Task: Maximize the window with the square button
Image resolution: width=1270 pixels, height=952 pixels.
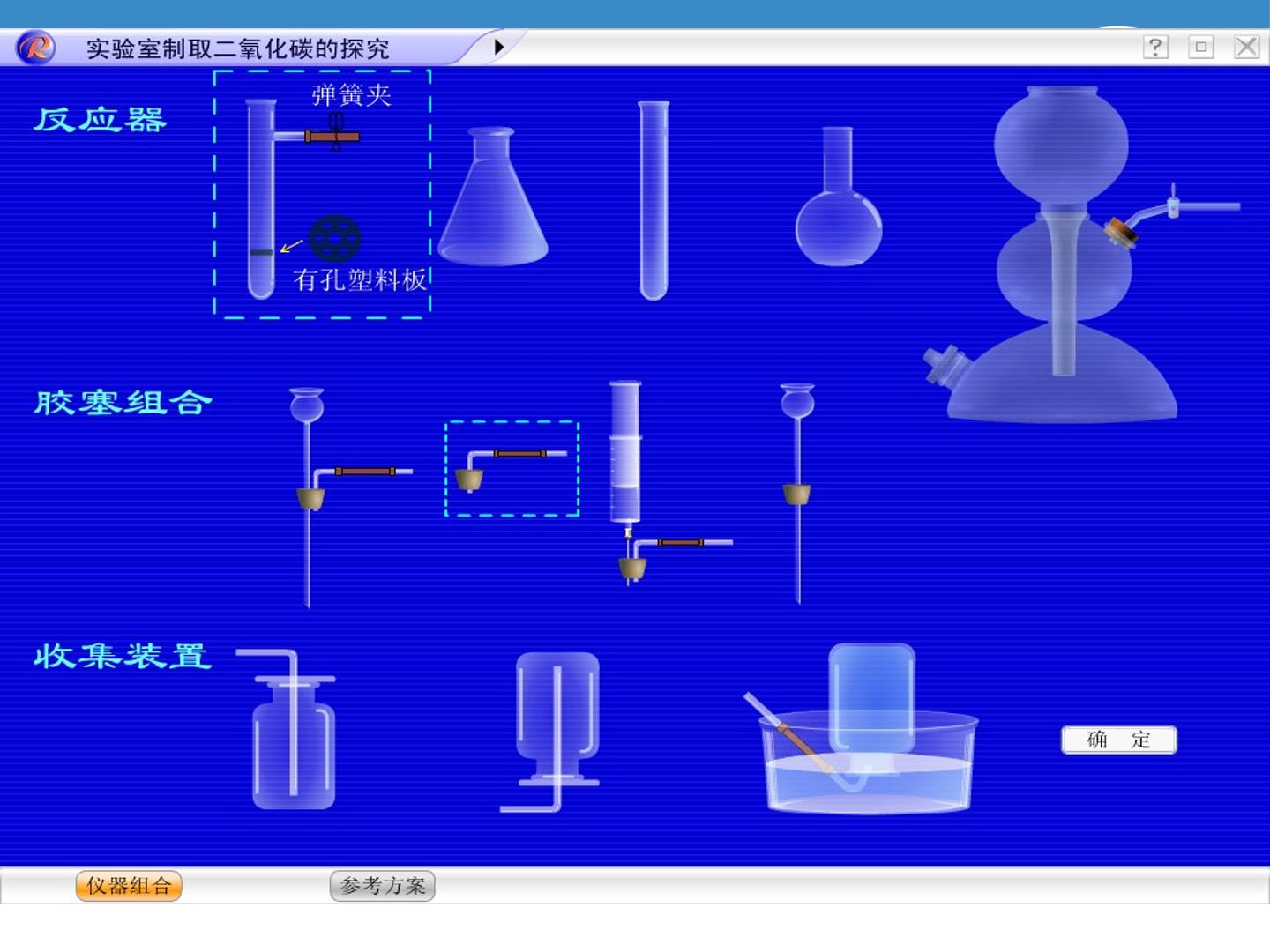Action: pyautogui.click(x=1201, y=47)
